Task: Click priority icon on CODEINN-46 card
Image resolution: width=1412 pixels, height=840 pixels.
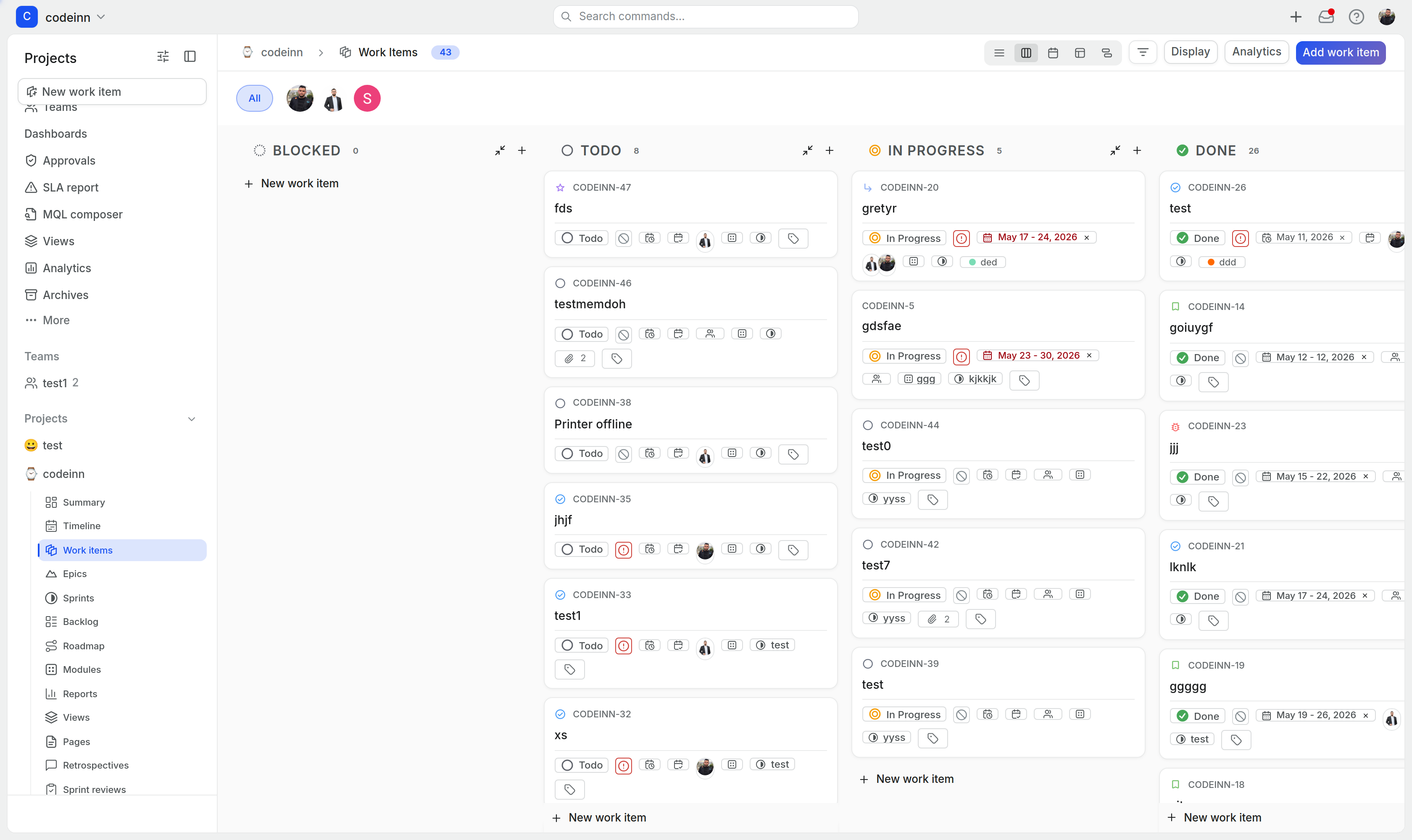Action: pyautogui.click(x=624, y=334)
